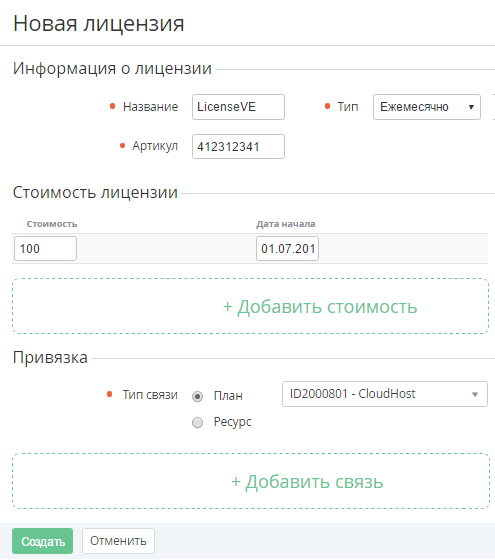This screenshot has height=560, width=495.
Task: Focus the Артикул field with 412312341
Action: pyautogui.click(x=238, y=146)
